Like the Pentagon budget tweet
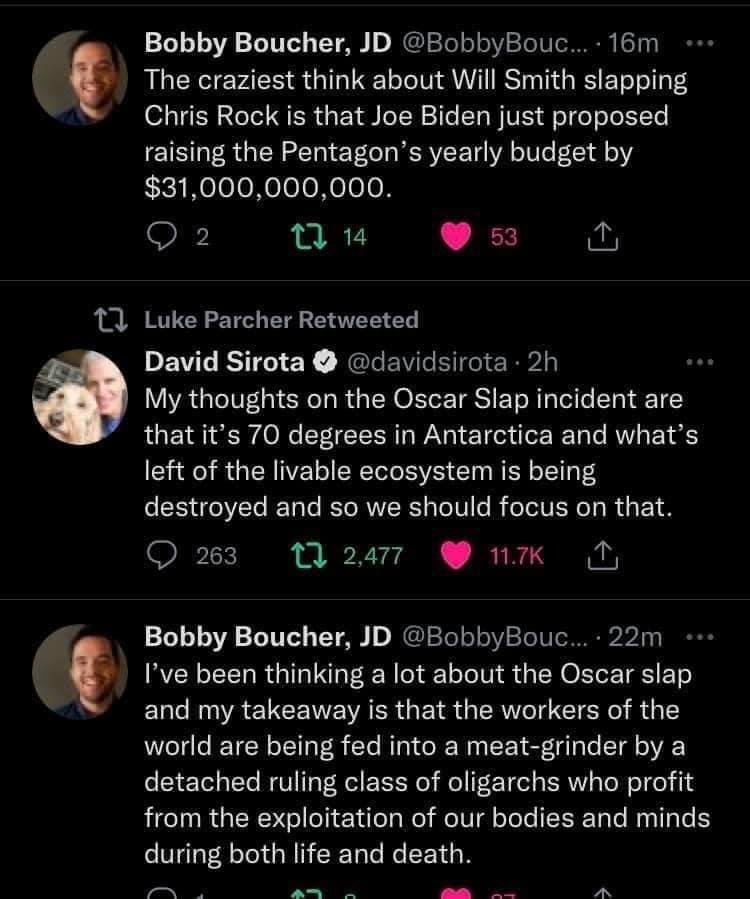The width and height of the screenshot is (750, 899). (457, 236)
